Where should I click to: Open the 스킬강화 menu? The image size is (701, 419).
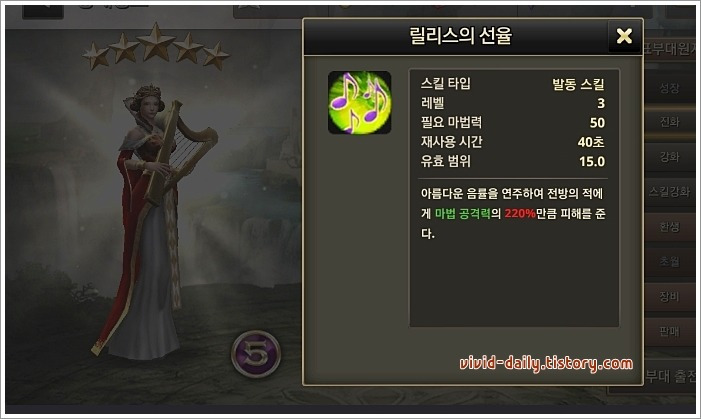point(669,192)
